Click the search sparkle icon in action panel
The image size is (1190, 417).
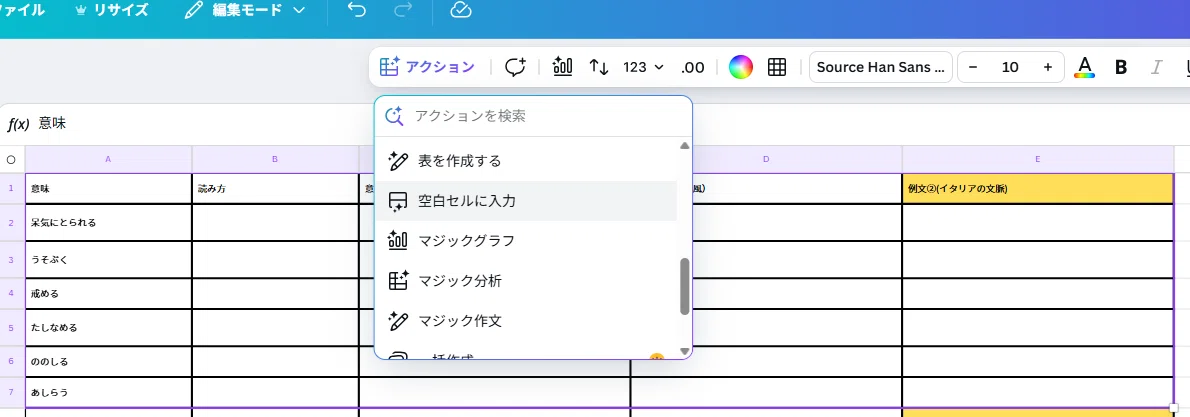pos(394,116)
